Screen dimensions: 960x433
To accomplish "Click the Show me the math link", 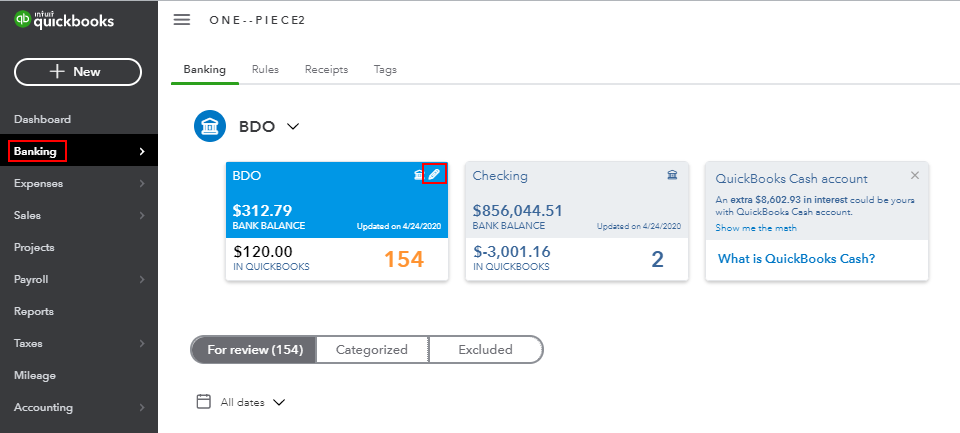I will pyautogui.click(x=756, y=228).
